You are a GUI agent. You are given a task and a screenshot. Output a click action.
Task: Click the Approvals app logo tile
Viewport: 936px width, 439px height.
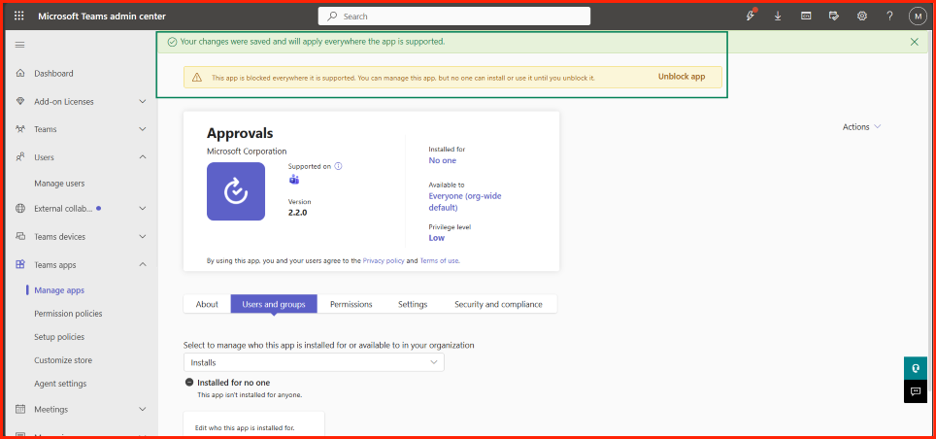[236, 191]
